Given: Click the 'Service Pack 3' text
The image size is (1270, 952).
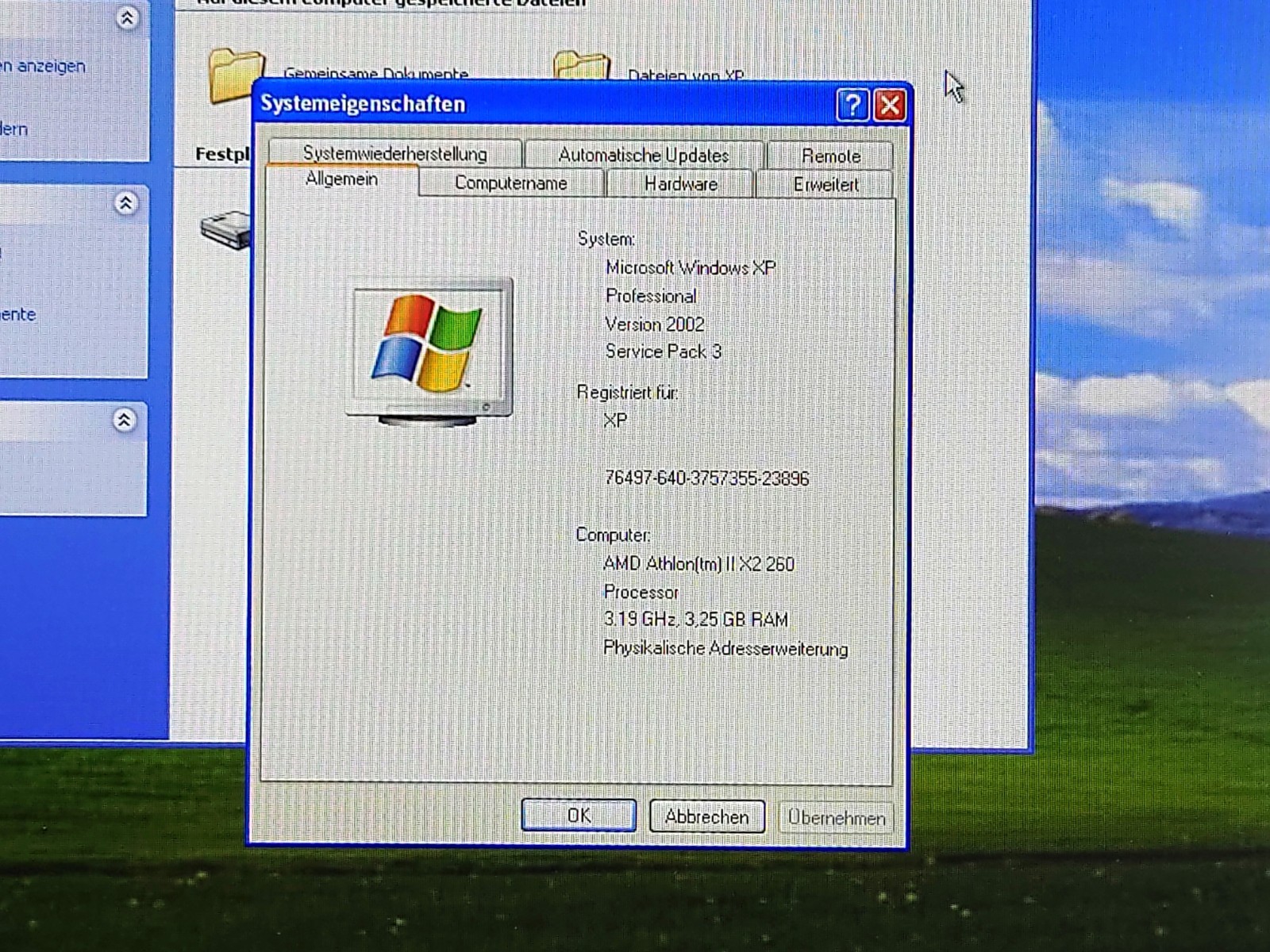Looking at the screenshot, I should (x=663, y=351).
